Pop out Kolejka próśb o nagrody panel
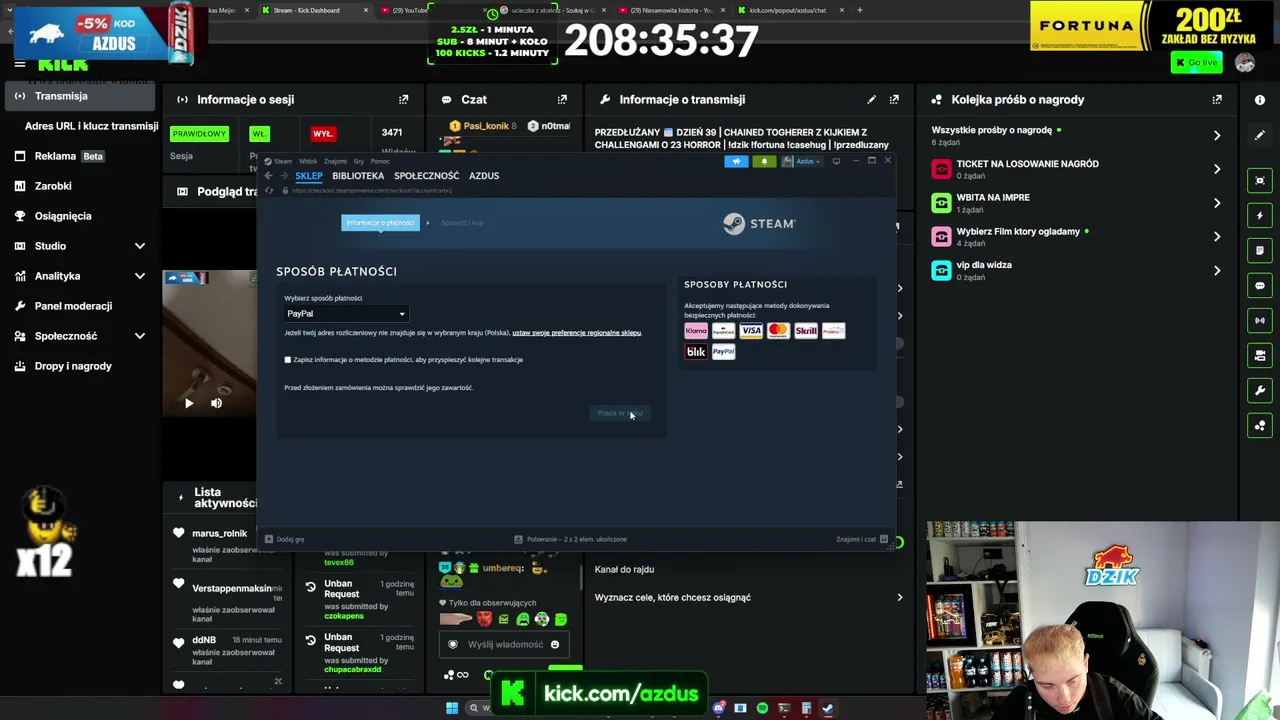 pyautogui.click(x=1217, y=100)
